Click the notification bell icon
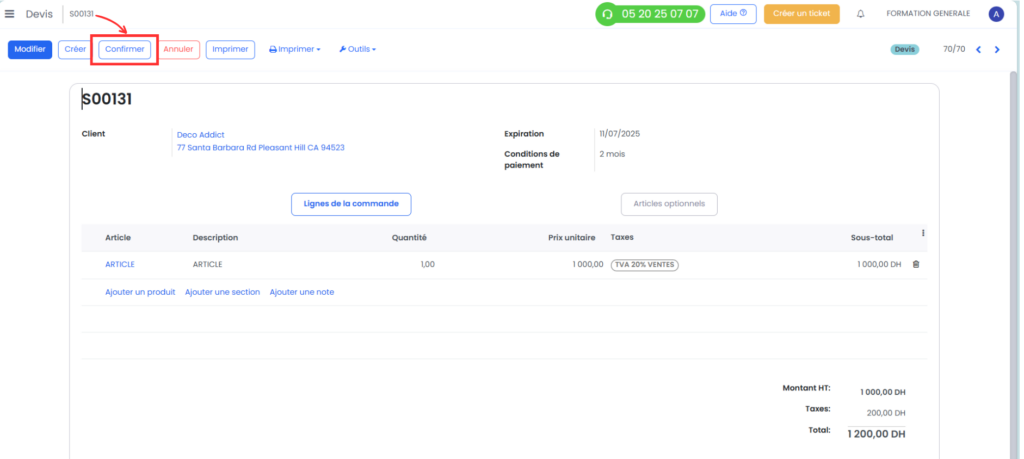Viewport: 1024px width, 459px height. coord(860,14)
